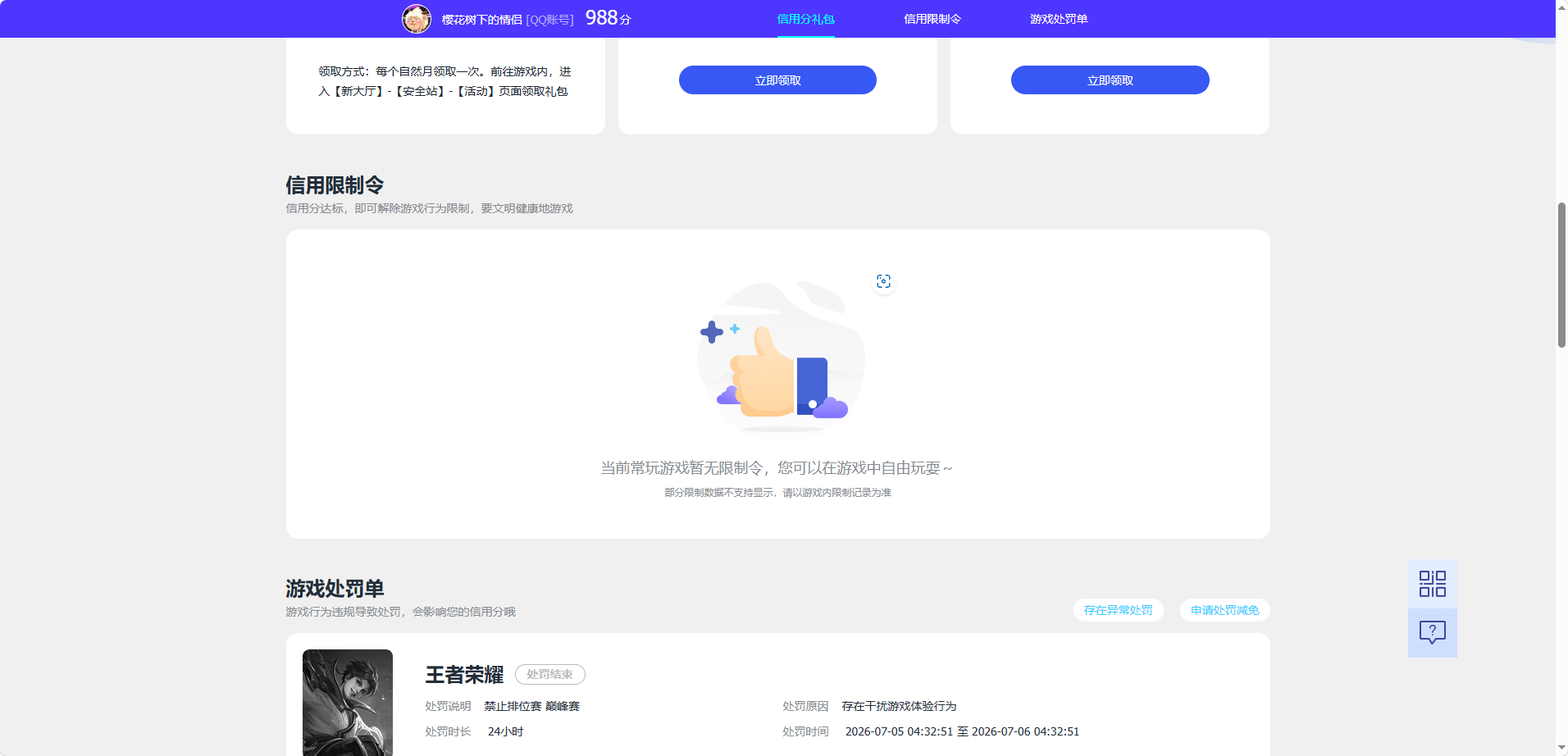This screenshot has width=1568, height=756.
Task: Click subtitle 游戏行为违规导致处罚
Action: (400, 612)
